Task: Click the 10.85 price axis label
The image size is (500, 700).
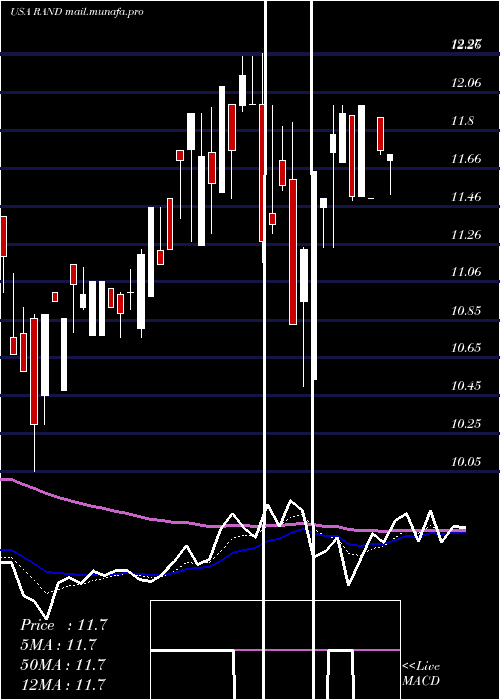Action: (x=466, y=310)
